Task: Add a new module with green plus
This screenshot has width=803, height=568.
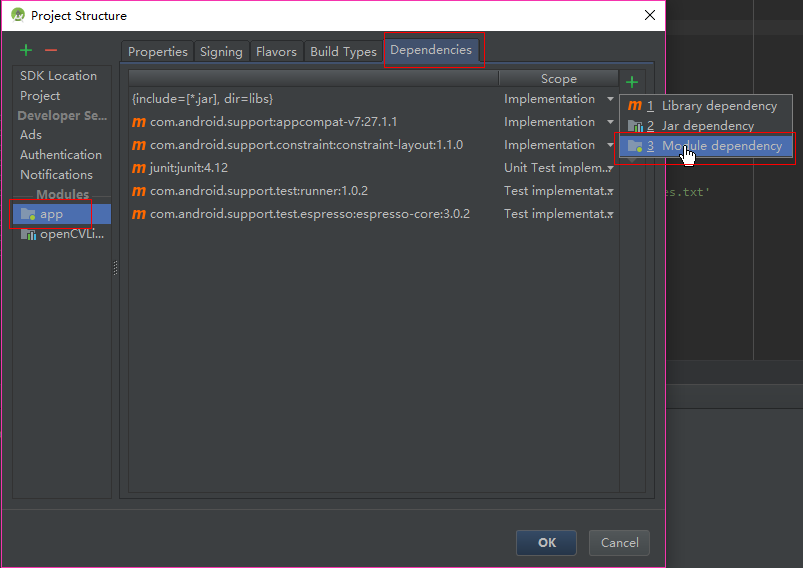Action: 26,50
